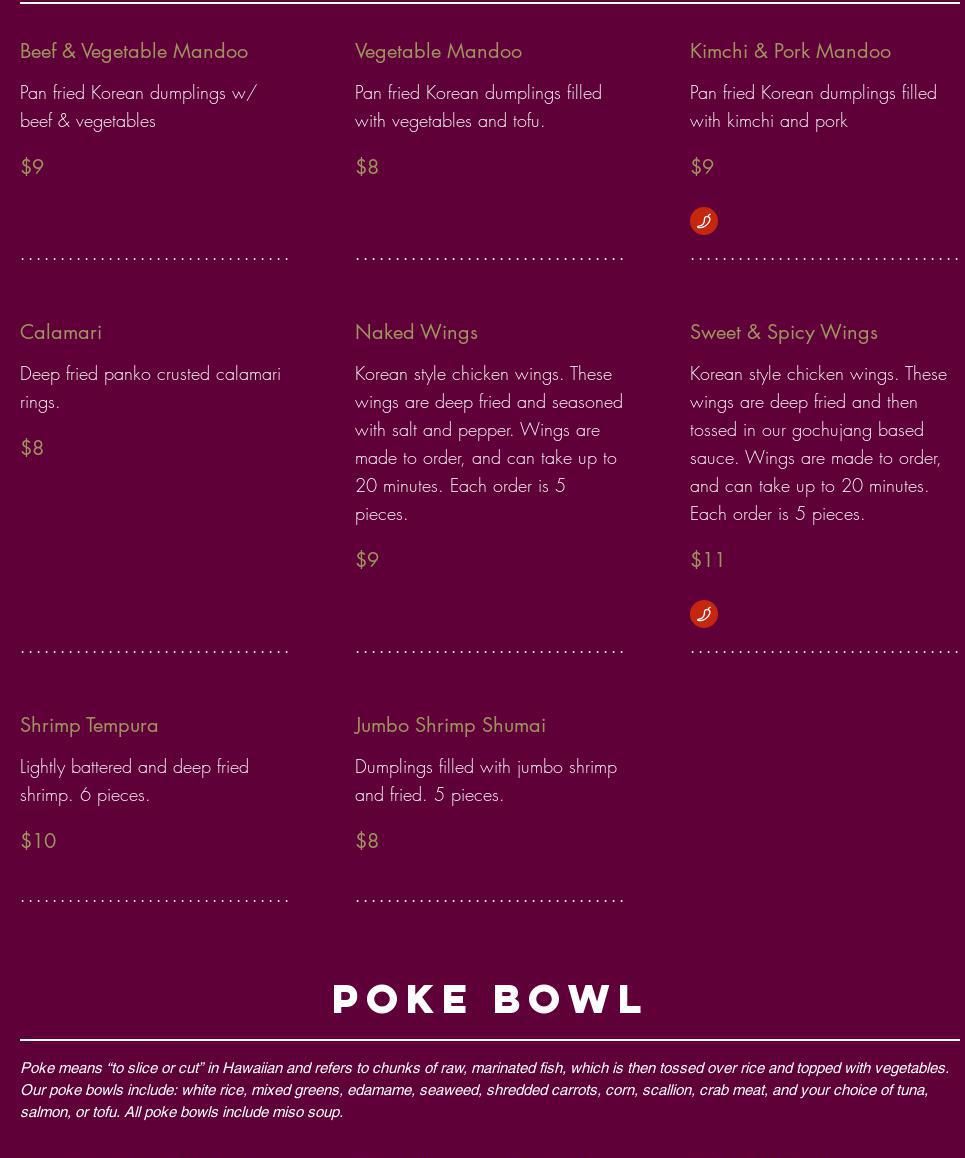Click the $11 price of Sweet & Spicy Wings
This screenshot has height=1158, width=965.
pos(707,560)
